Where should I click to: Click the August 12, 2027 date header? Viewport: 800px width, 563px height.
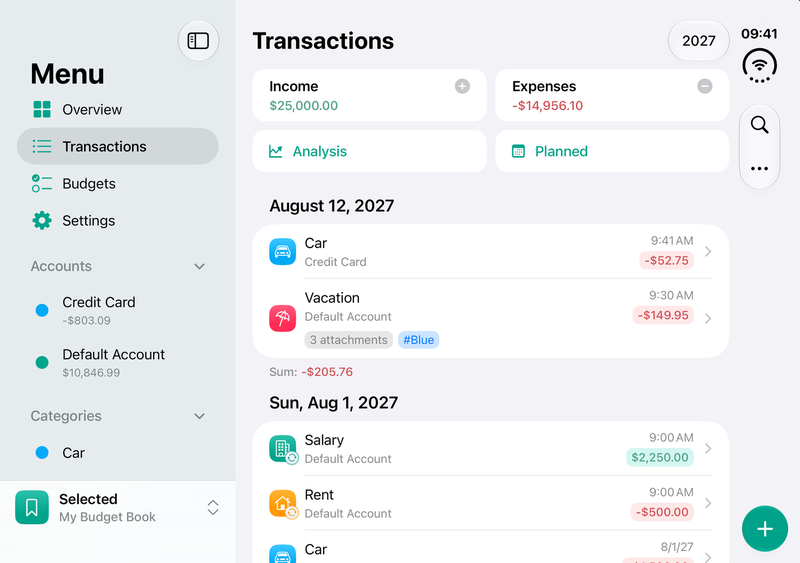coord(332,206)
